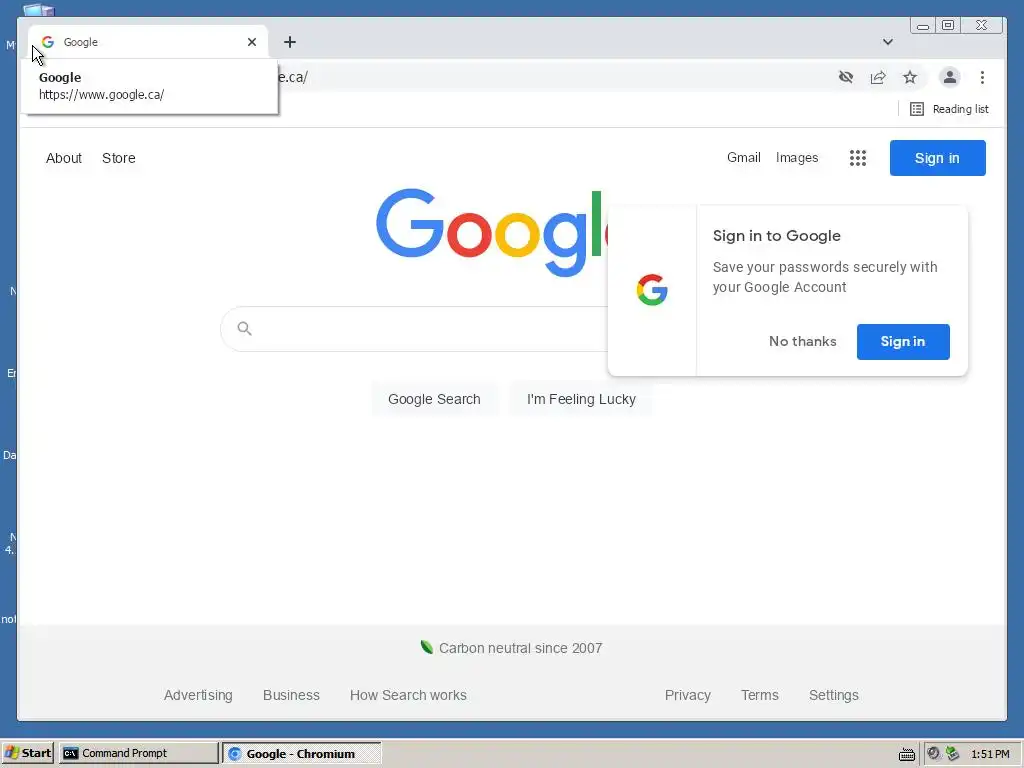Open the profile avatar menu
Image resolution: width=1024 pixels, height=768 pixels.
click(950, 77)
